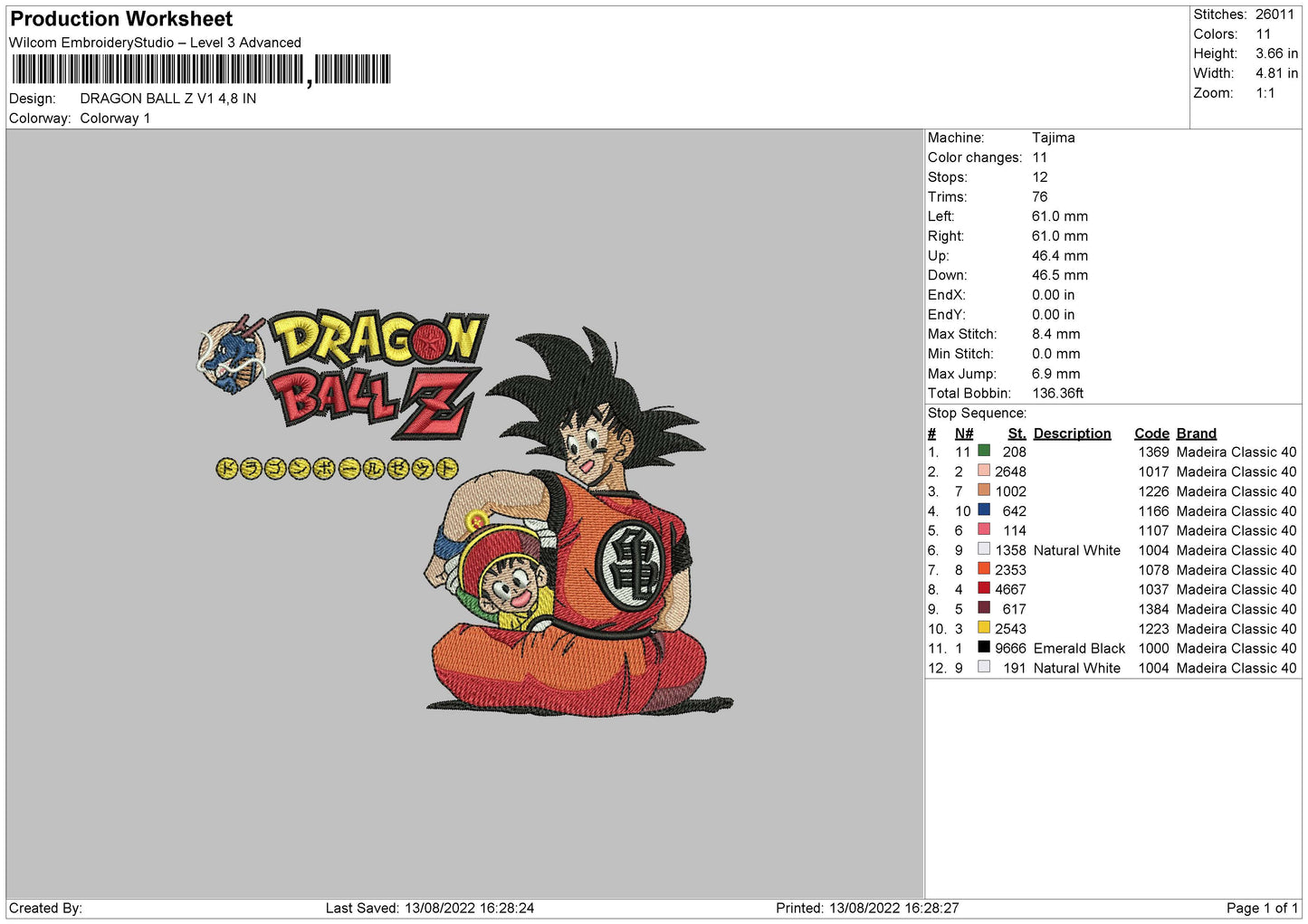Click thread code 1223 in row 10
1308x924 pixels.
point(1153,628)
